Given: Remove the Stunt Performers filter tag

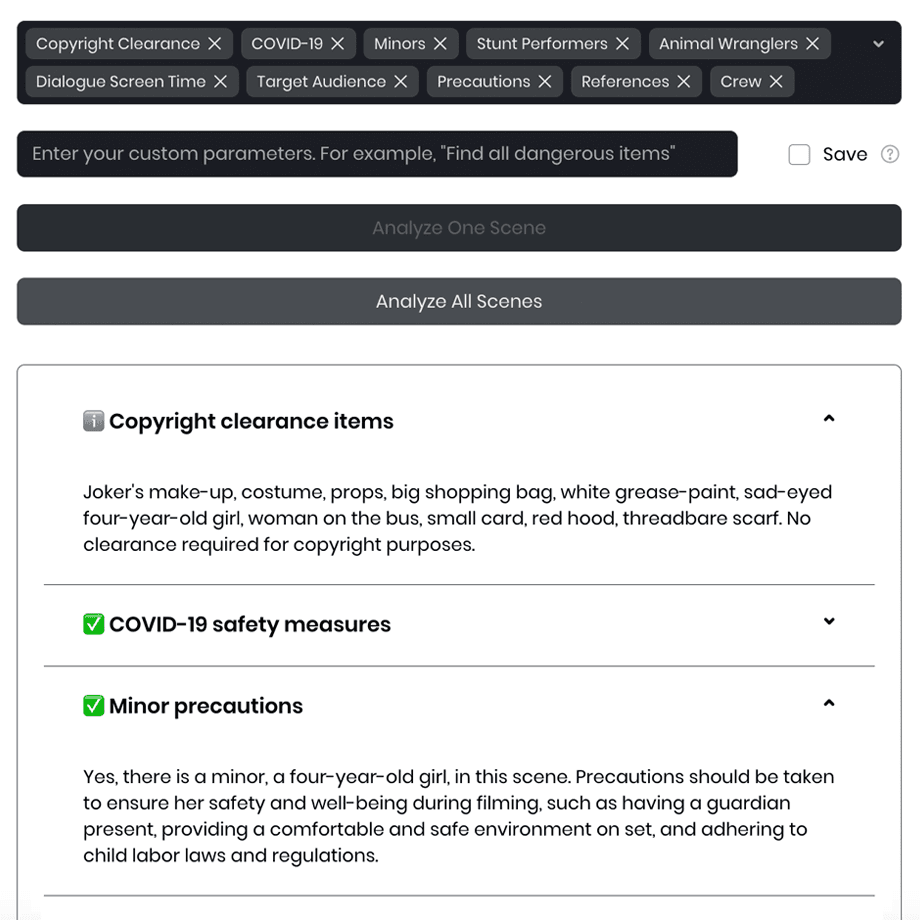Looking at the screenshot, I should 623,43.
